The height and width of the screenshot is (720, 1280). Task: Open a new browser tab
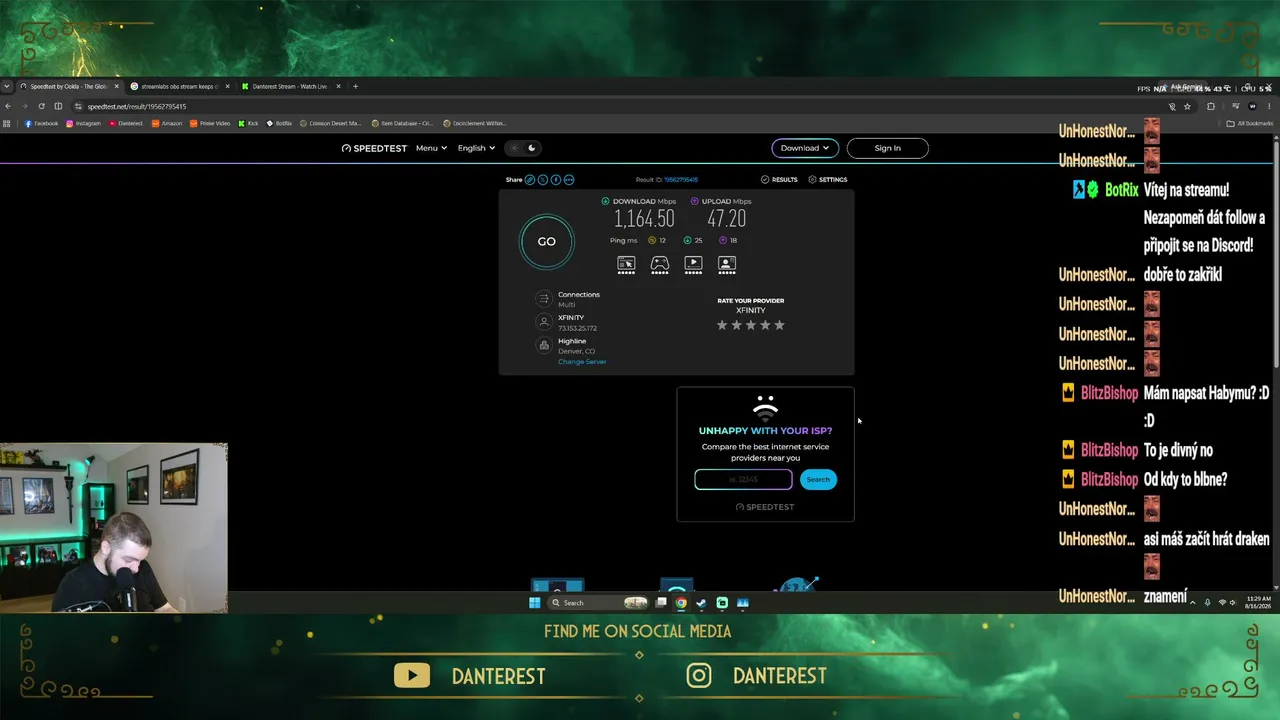(355, 87)
